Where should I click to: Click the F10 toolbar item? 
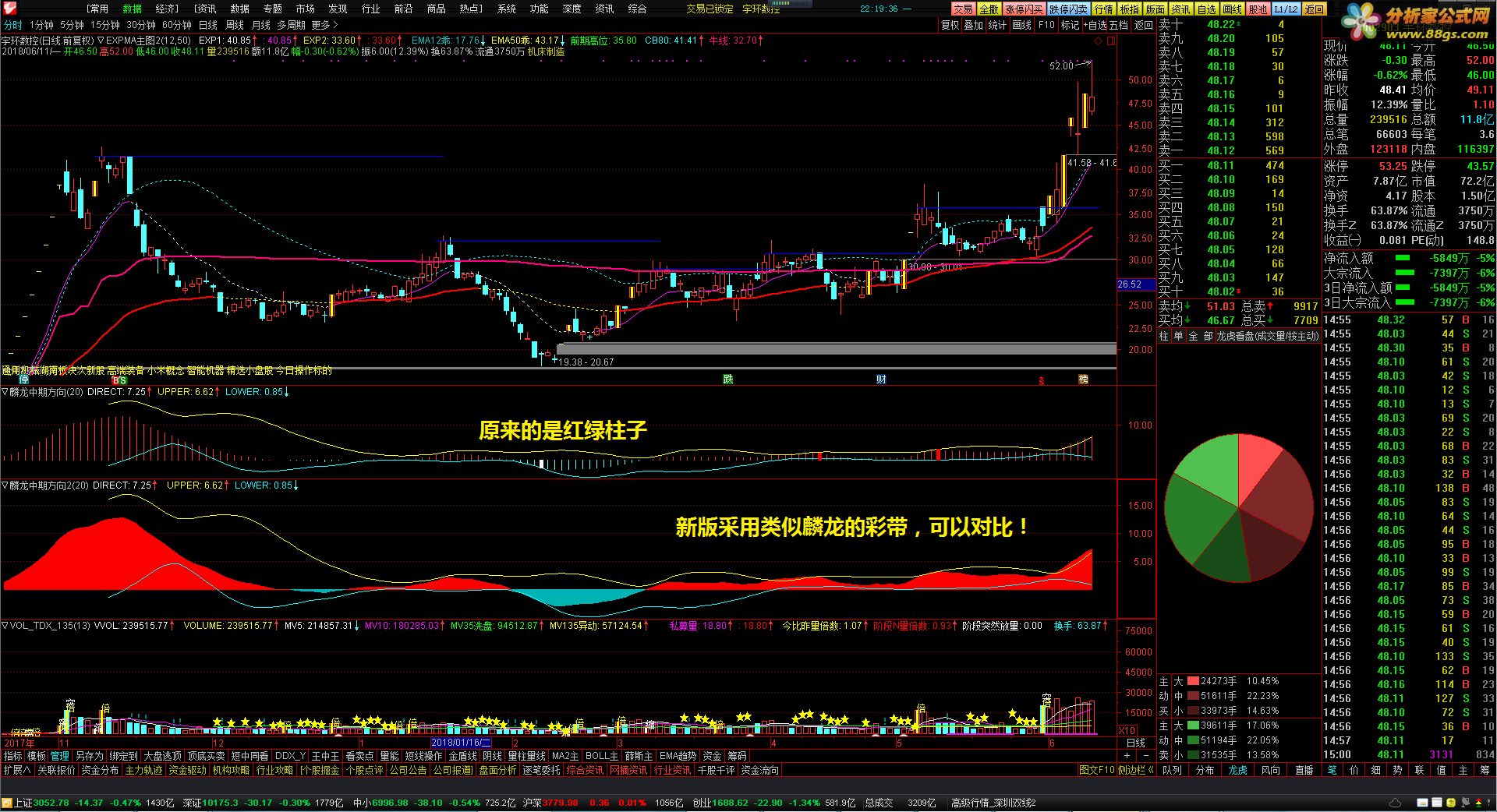coord(1046,25)
